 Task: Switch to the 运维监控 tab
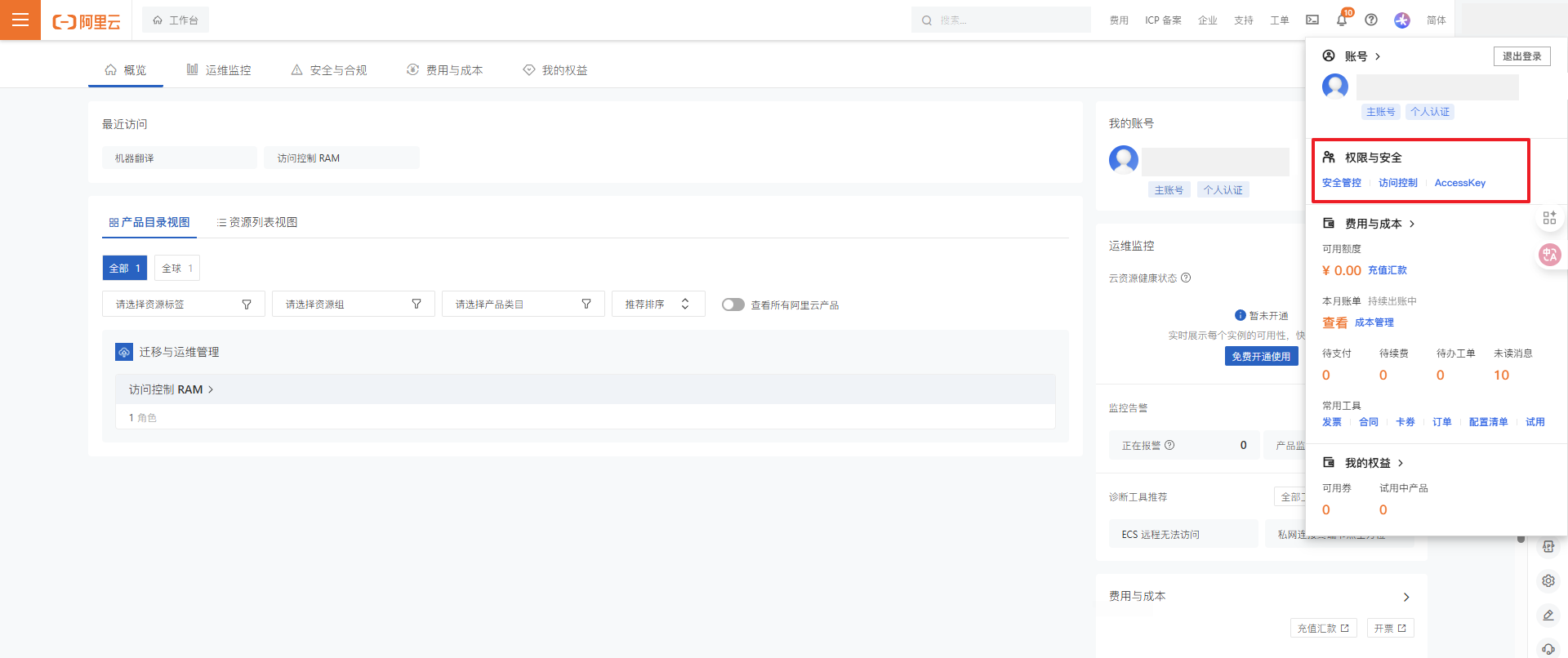pyautogui.click(x=219, y=70)
